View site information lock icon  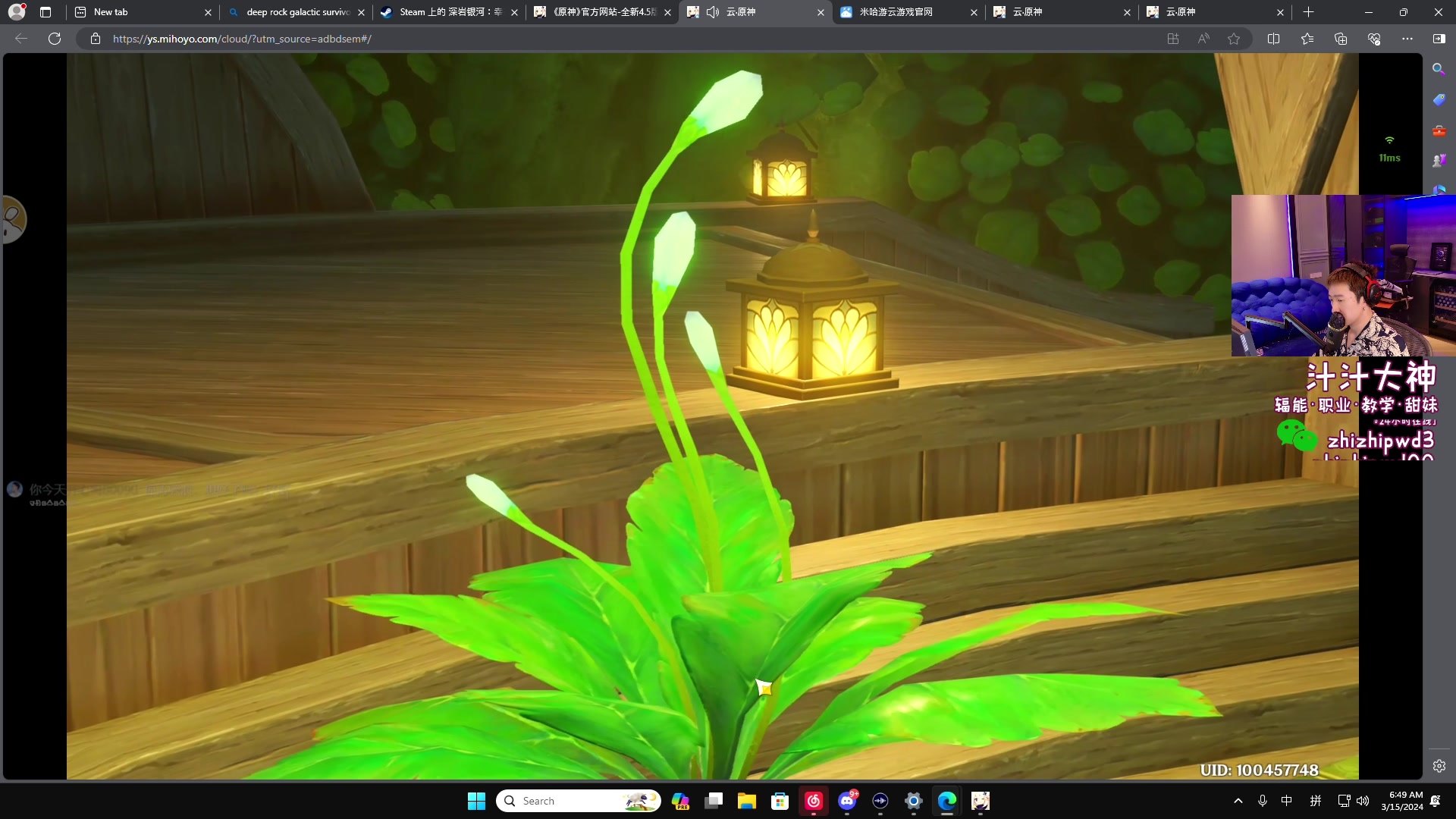[96, 39]
